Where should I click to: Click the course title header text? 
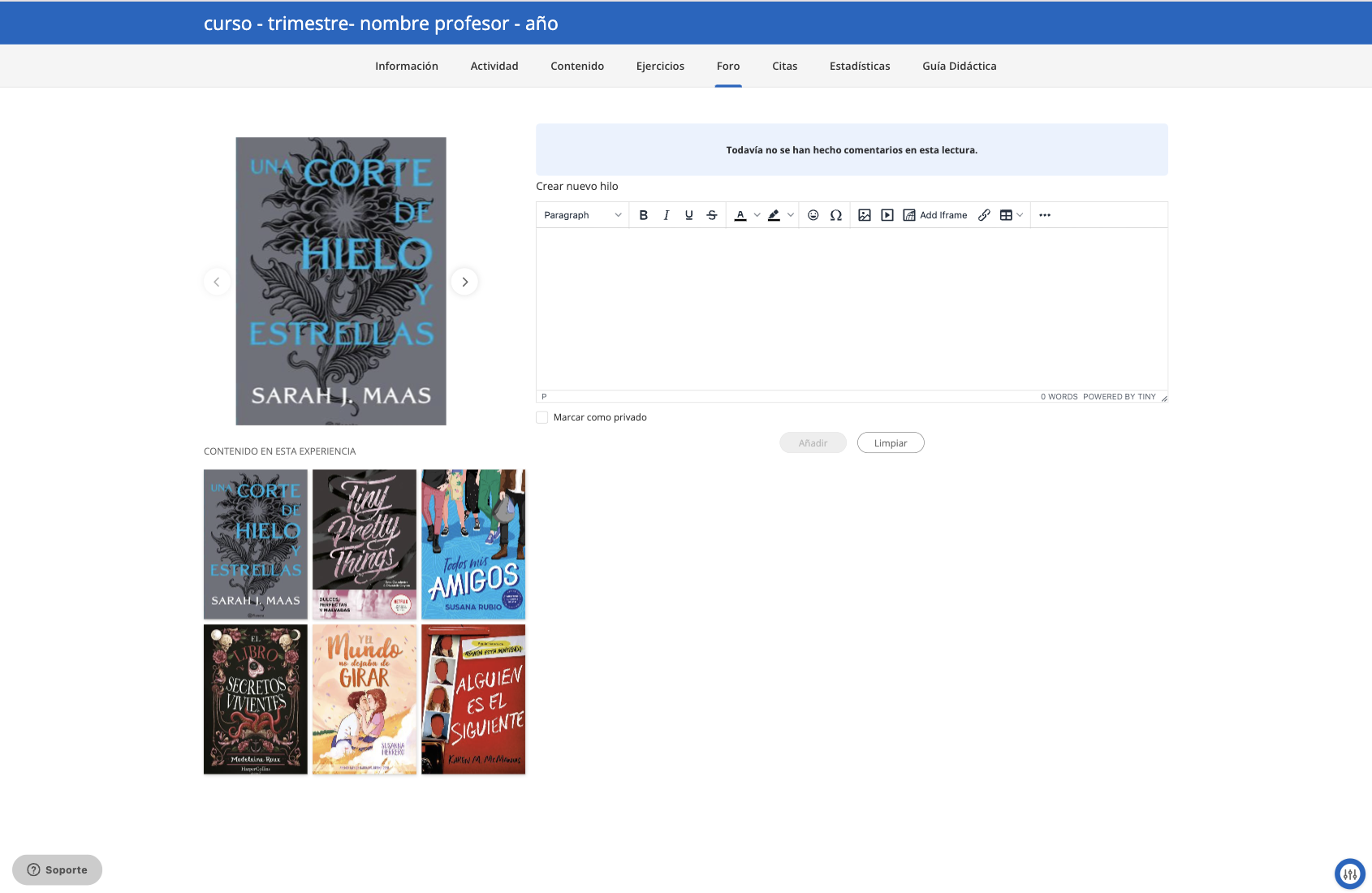click(x=381, y=24)
